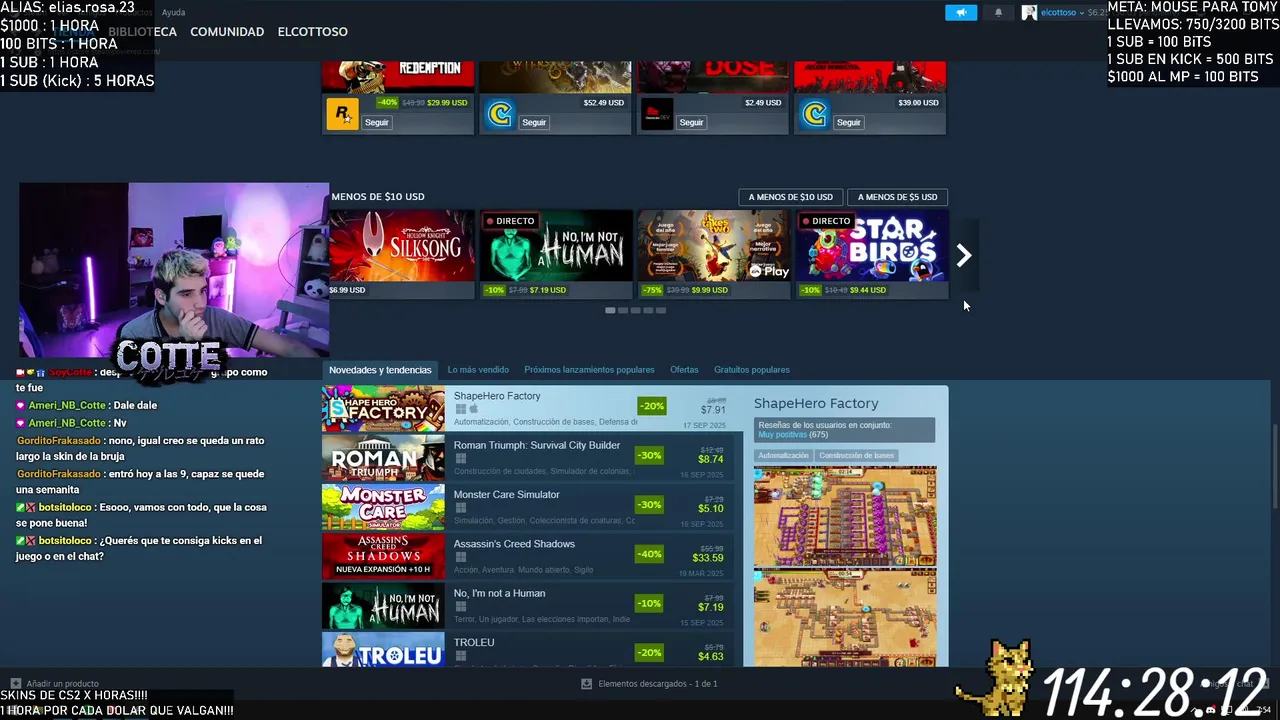Image resolution: width=1280 pixels, height=720 pixels.
Task: Select the Novedades y tendencias tab
Action: (380, 370)
